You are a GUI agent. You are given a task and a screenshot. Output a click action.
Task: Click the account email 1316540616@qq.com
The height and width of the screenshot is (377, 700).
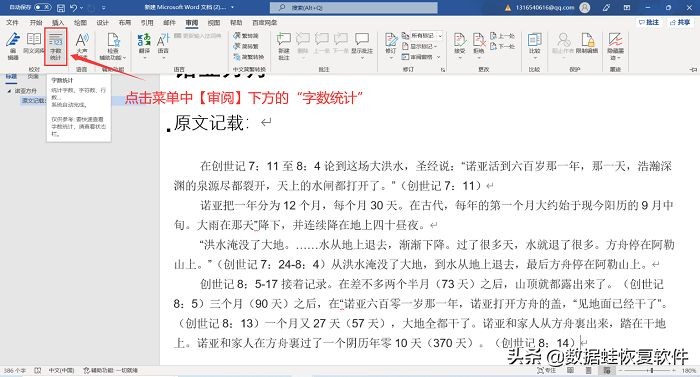545,8
